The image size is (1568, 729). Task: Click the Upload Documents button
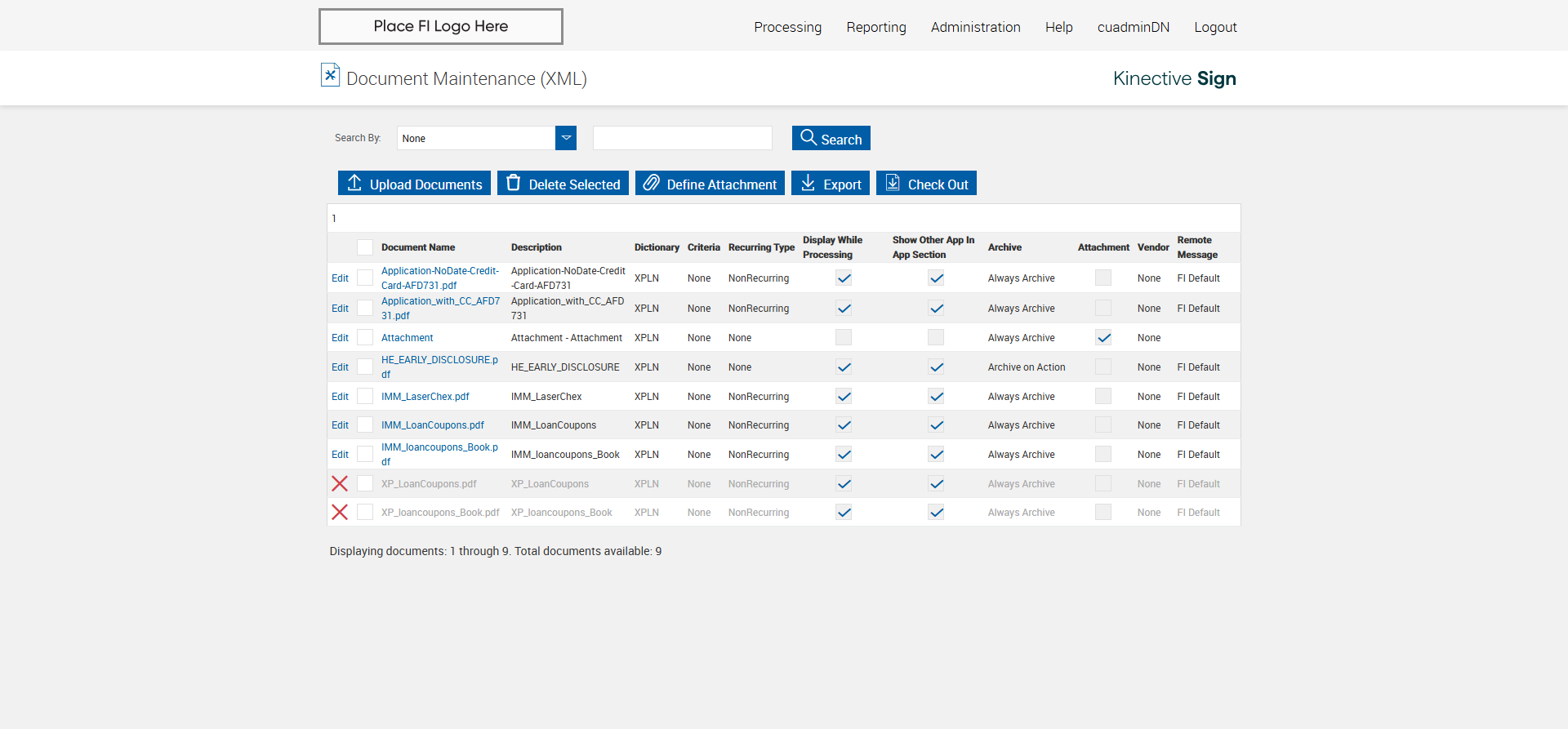click(x=414, y=184)
